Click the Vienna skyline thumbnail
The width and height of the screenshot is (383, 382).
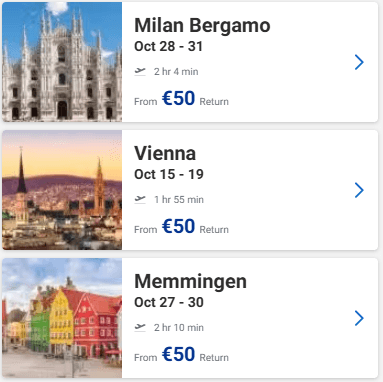point(62,190)
